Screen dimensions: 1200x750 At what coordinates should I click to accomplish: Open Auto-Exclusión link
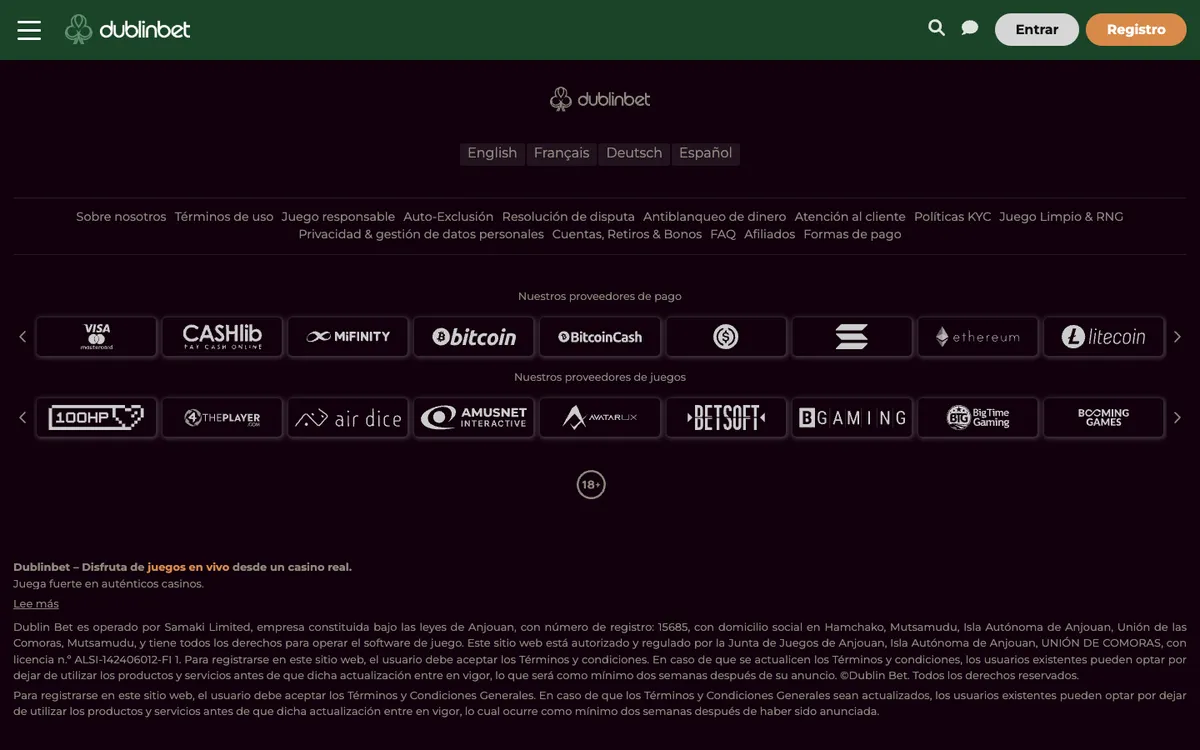448,217
